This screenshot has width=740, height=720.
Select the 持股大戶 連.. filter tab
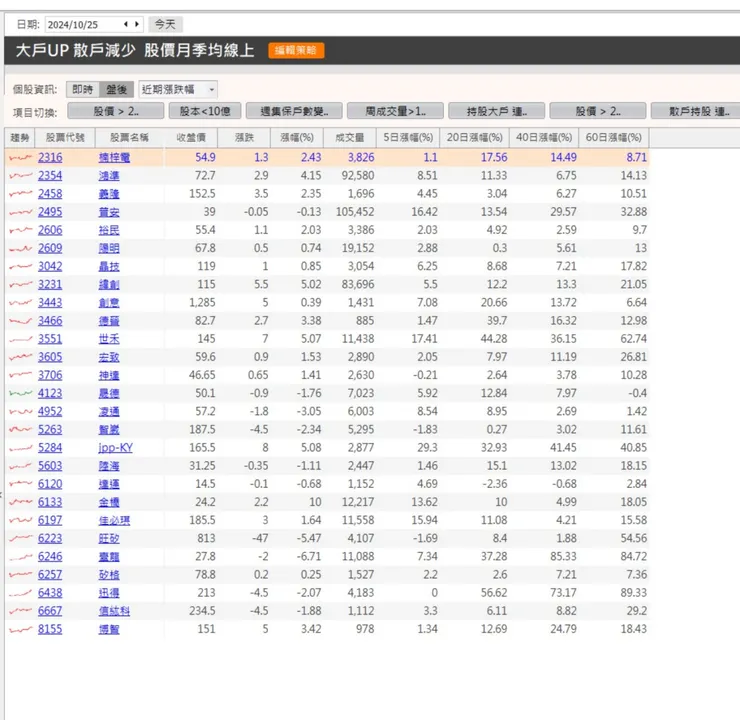[496, 111]
